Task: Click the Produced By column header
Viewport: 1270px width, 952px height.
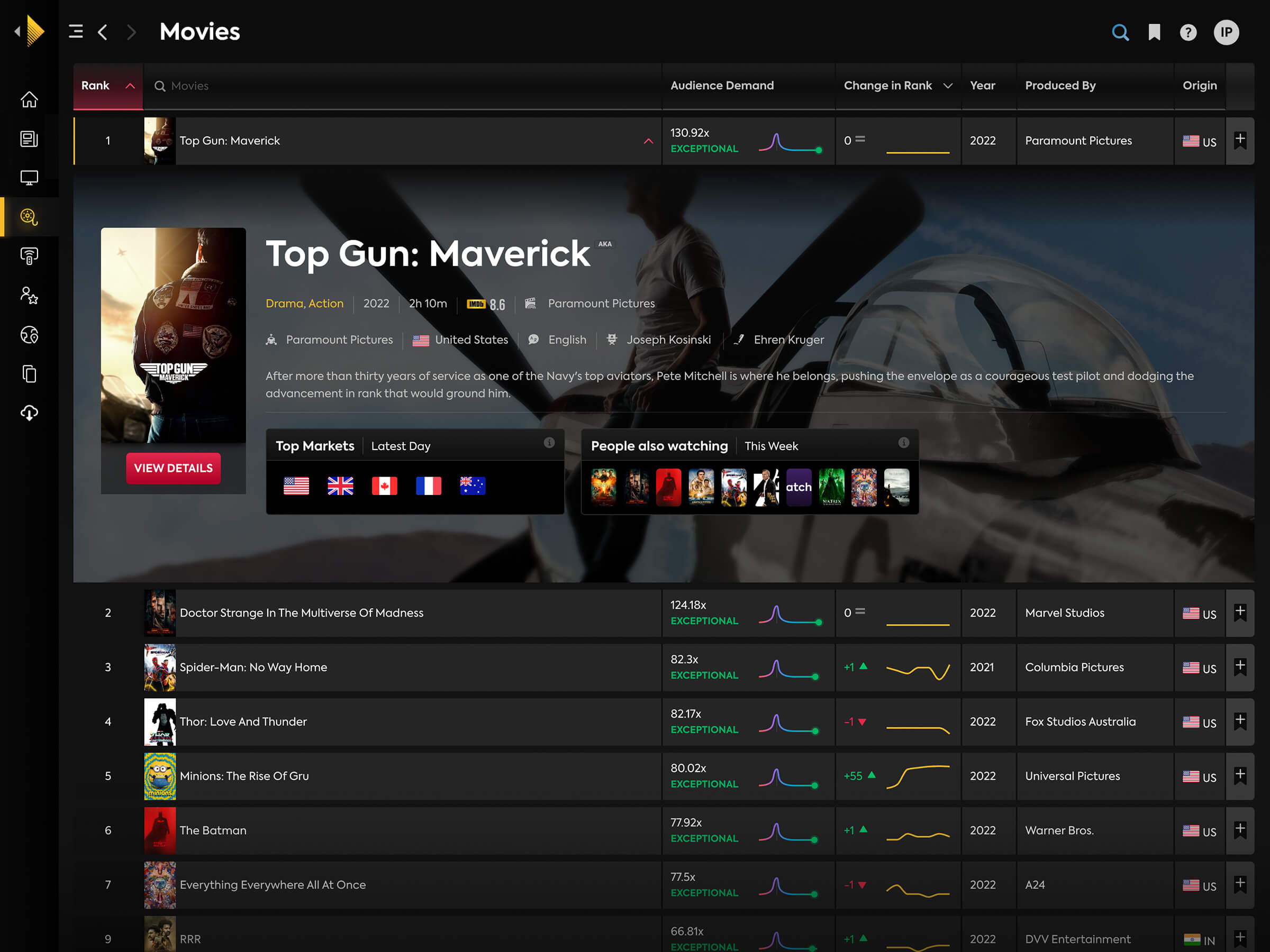Action: coord(1060,86)
